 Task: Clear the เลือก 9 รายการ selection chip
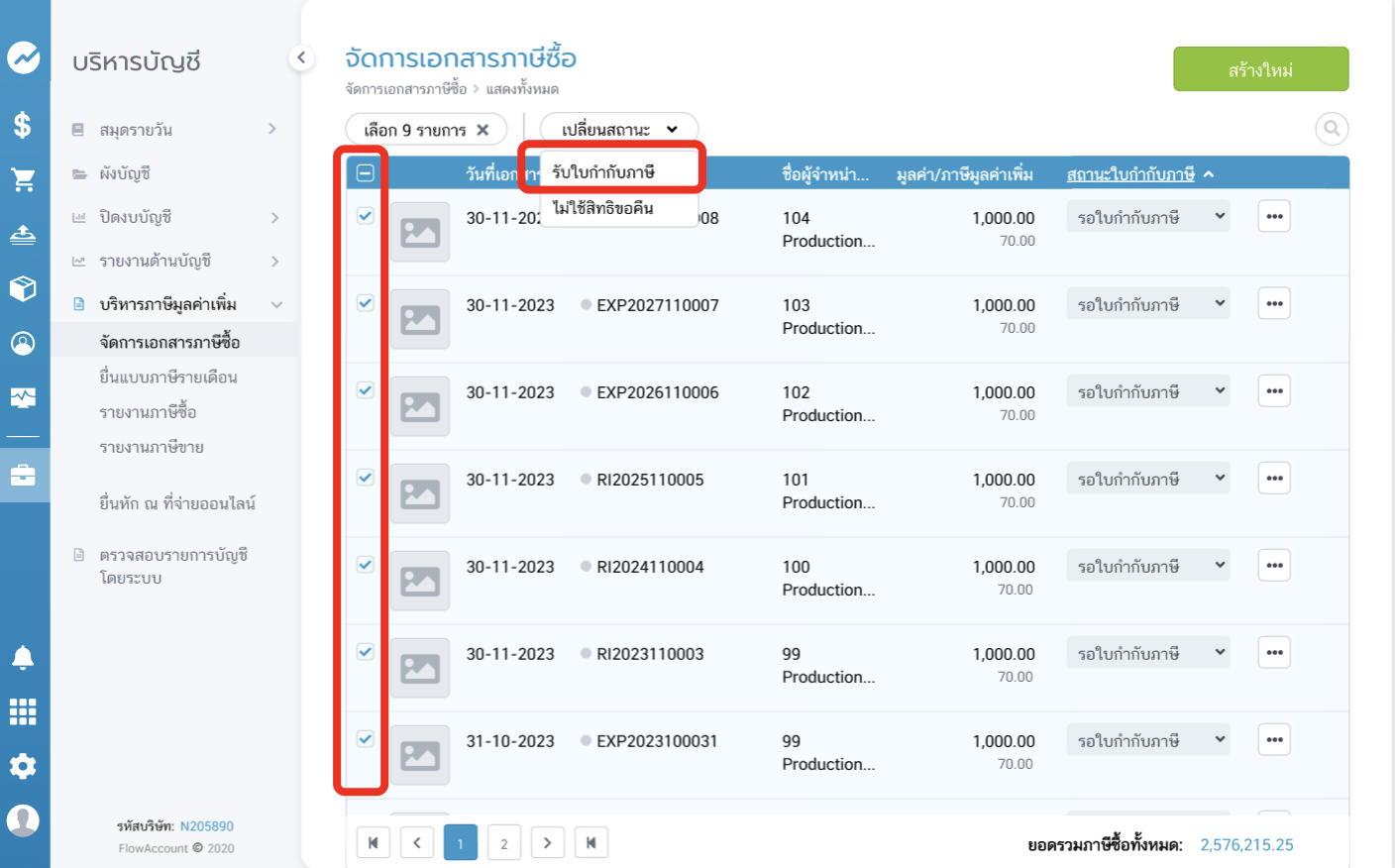coord(483,130)
